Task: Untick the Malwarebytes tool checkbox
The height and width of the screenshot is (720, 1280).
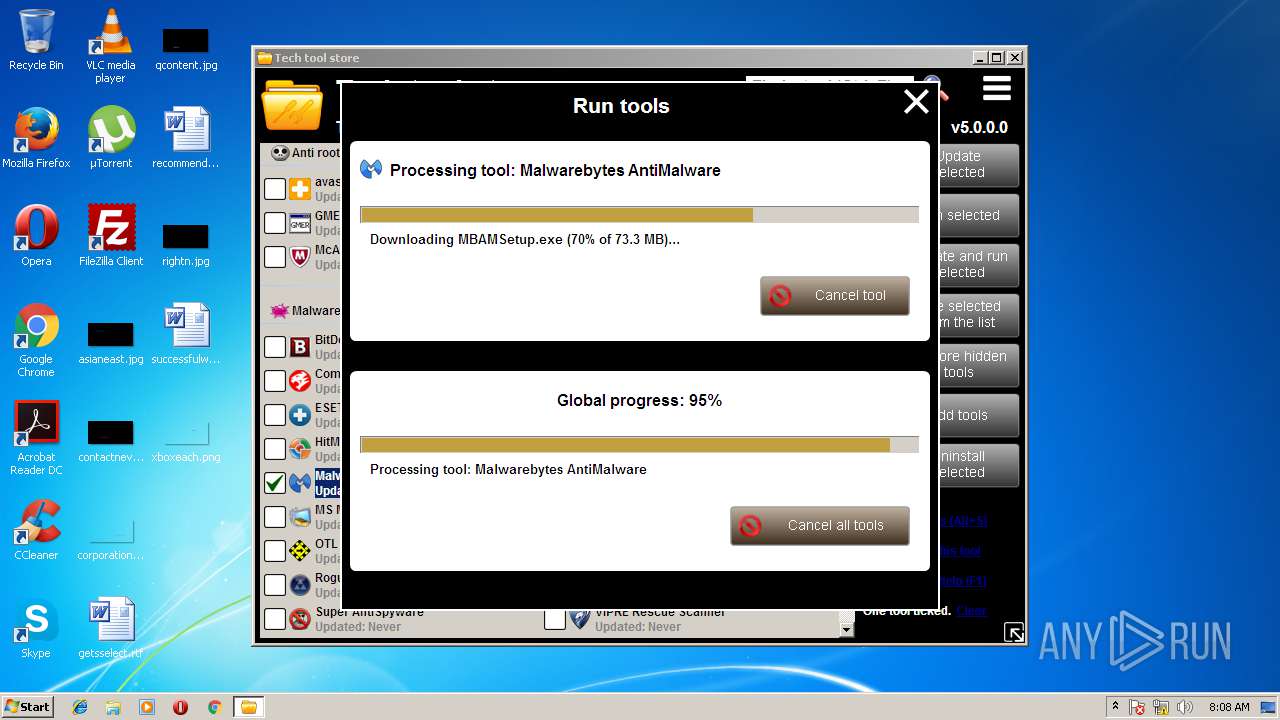Action: tap(275, 483)
